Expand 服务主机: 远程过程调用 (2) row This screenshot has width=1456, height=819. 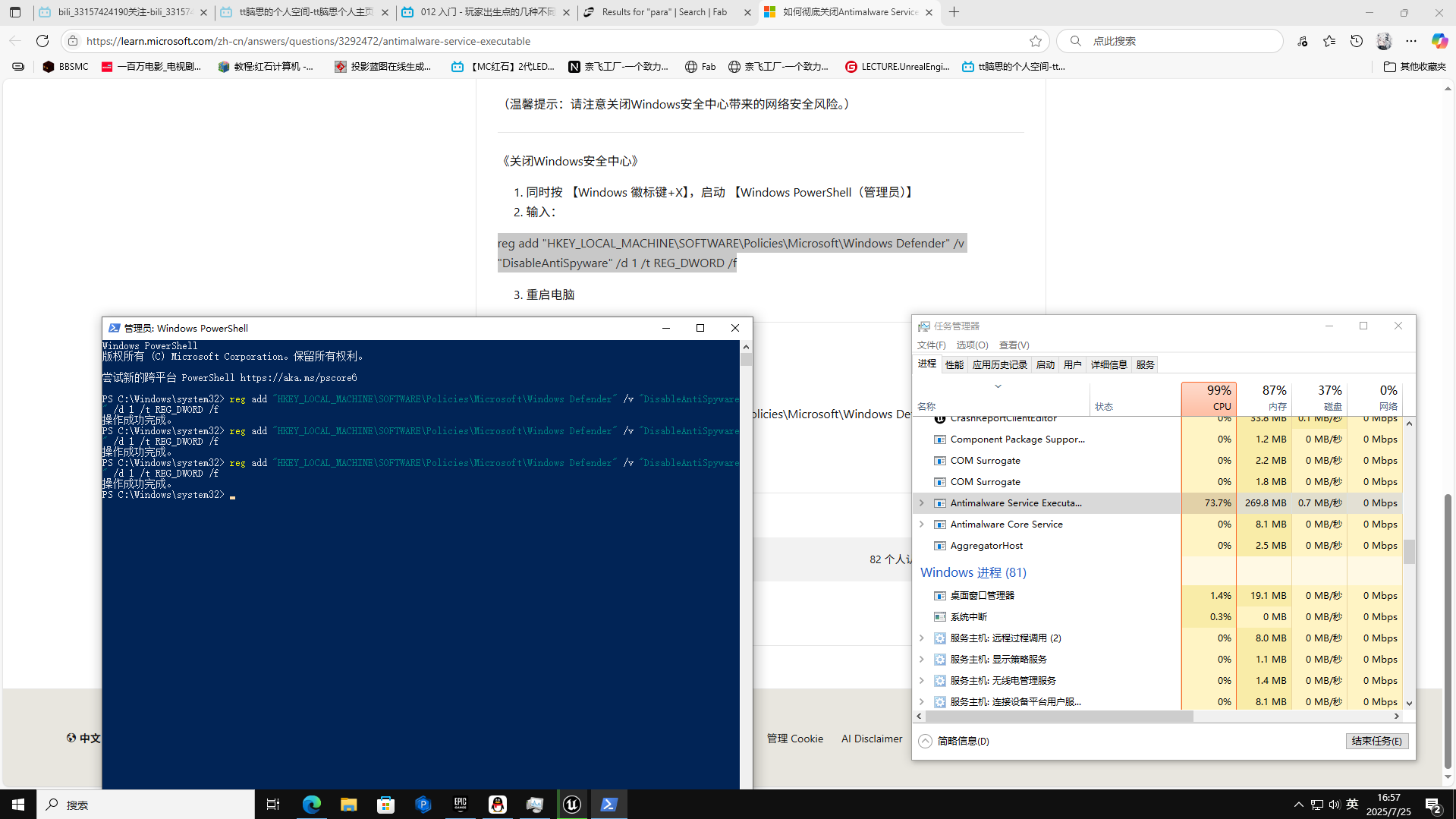coord(922,638)
